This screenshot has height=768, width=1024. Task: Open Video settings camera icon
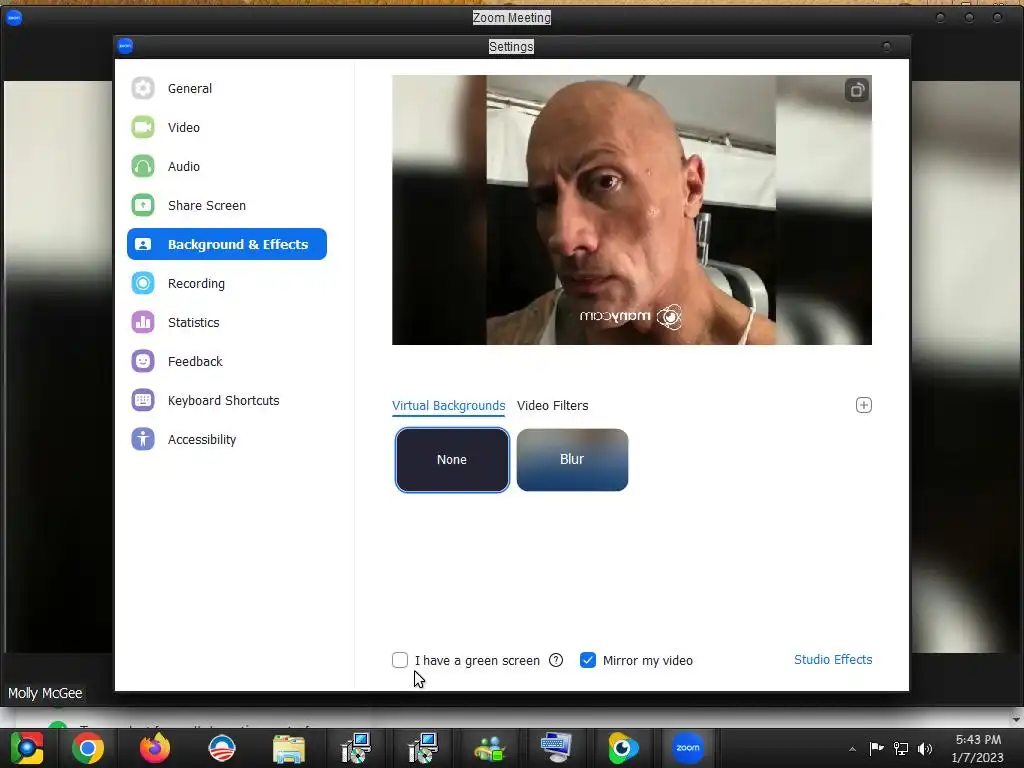coord(143,127)
